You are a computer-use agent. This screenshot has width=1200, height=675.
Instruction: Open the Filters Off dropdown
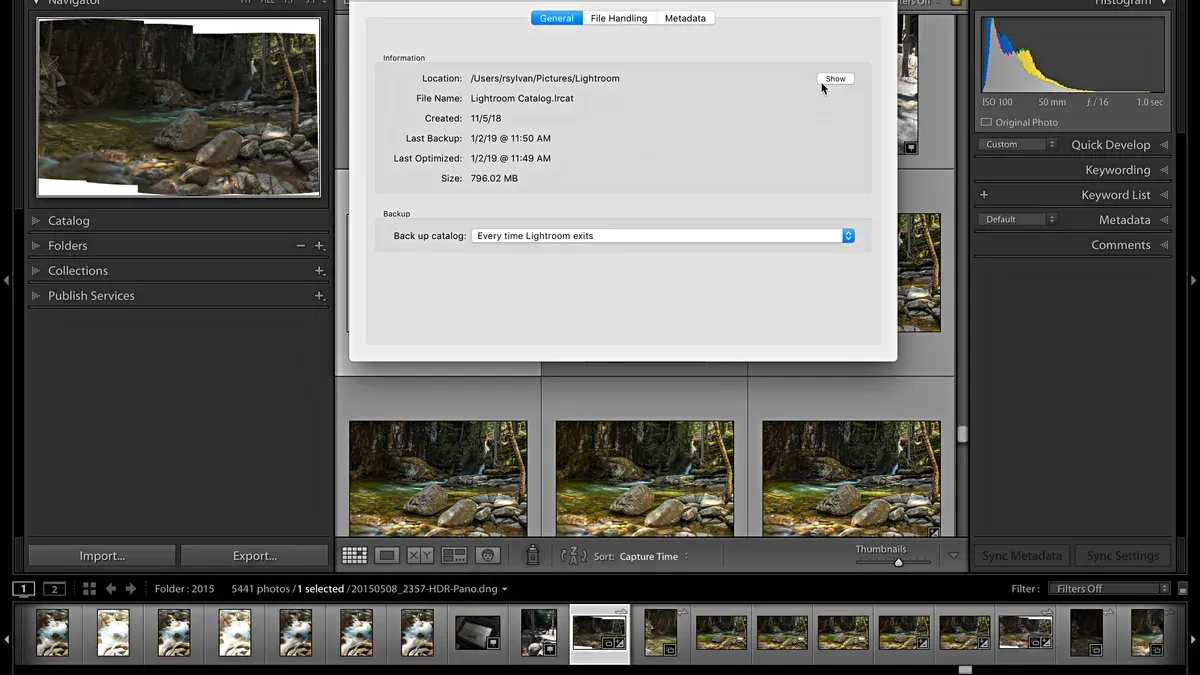pos(1108,589)
